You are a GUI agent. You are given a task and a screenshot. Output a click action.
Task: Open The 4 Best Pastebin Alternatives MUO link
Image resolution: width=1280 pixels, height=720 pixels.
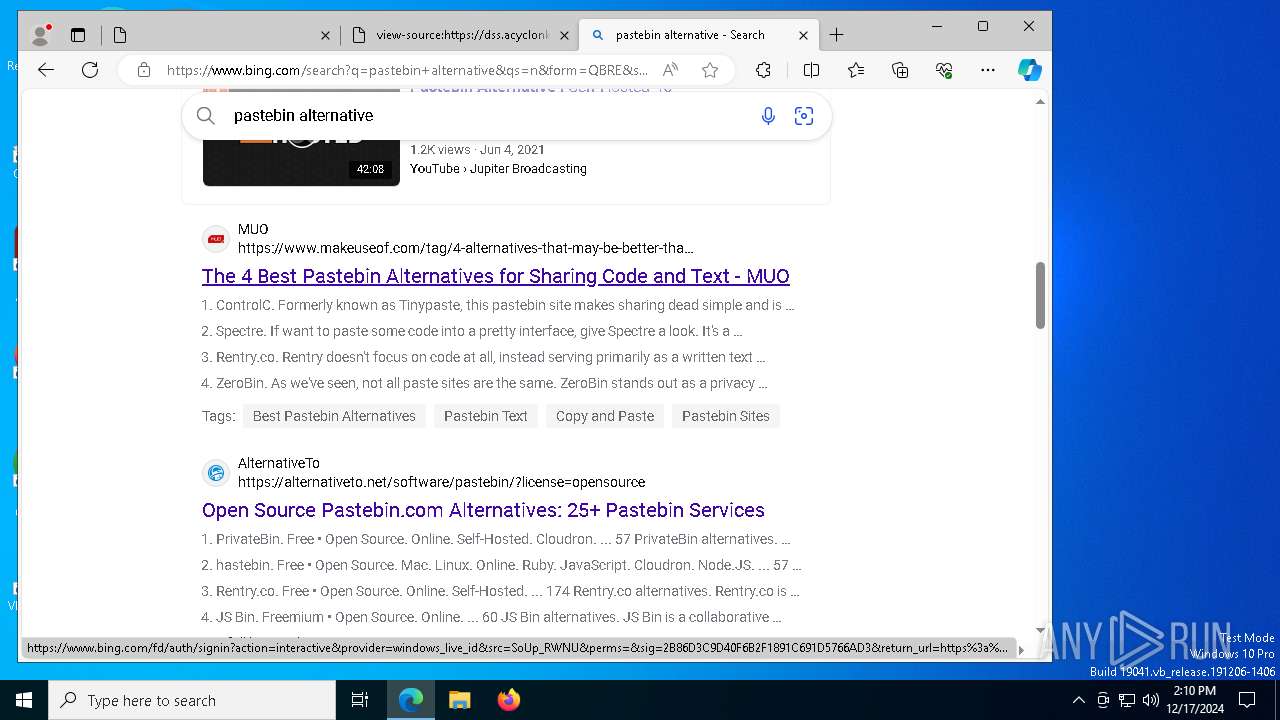point(496,276)
